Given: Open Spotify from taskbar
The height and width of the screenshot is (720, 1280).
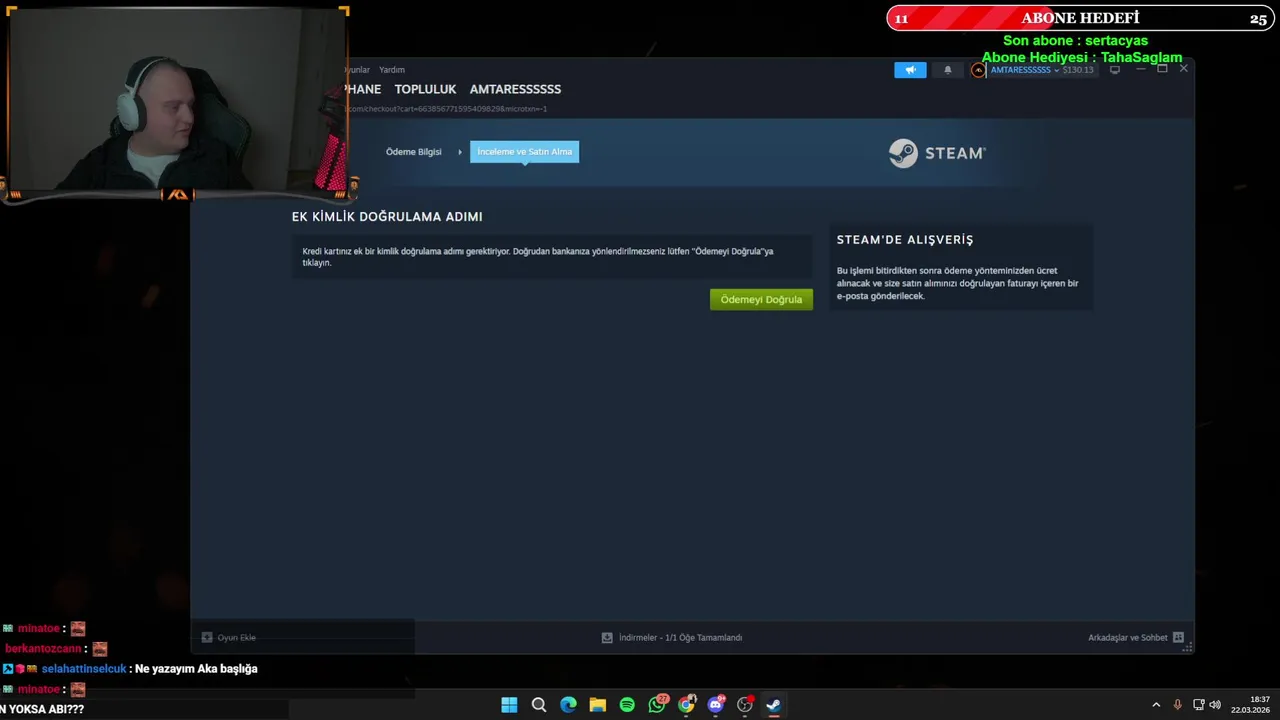Looking at the screenshot, I should point(627,705).
